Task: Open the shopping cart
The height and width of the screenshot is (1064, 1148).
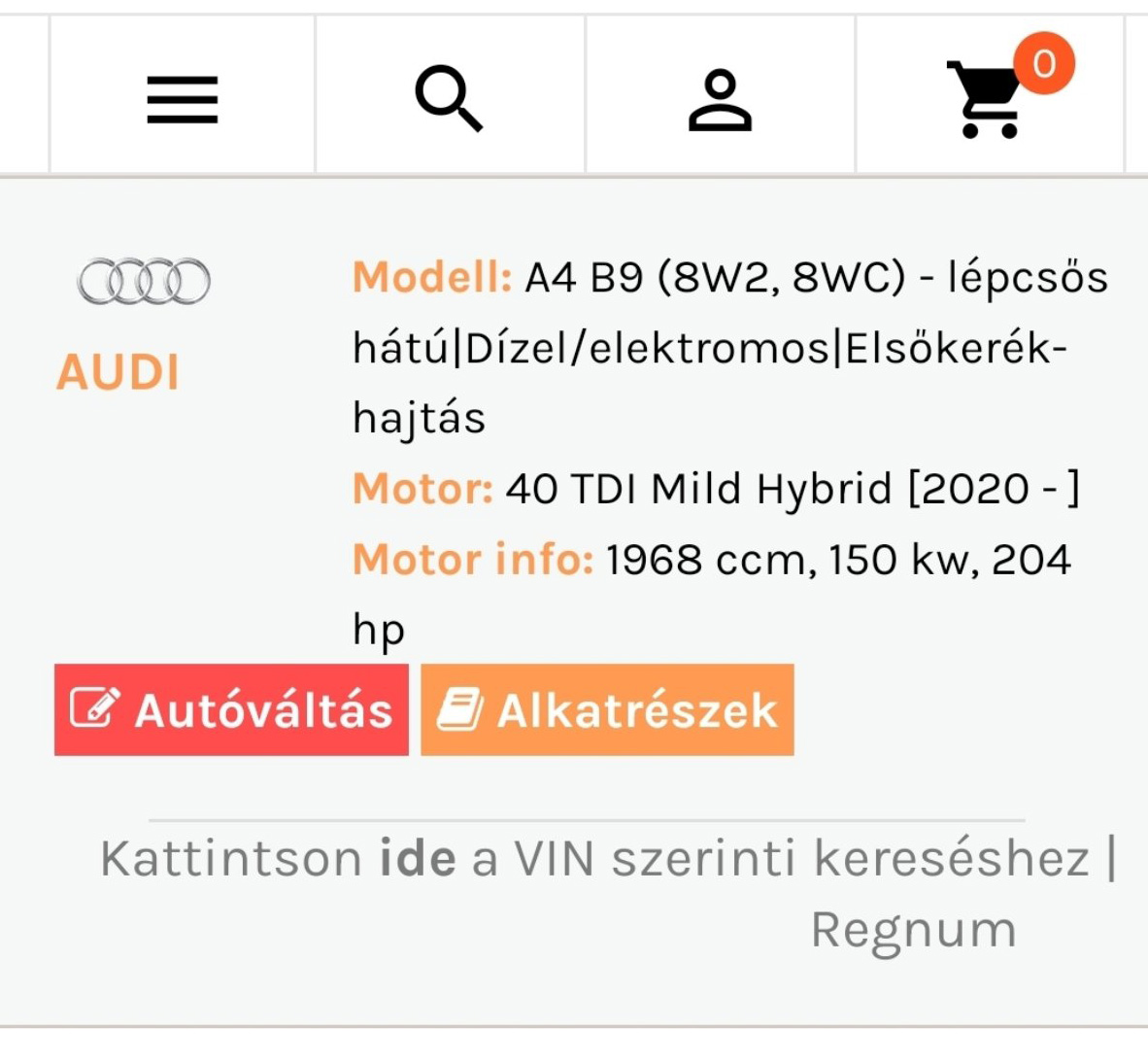Action: tap(985, 100)
